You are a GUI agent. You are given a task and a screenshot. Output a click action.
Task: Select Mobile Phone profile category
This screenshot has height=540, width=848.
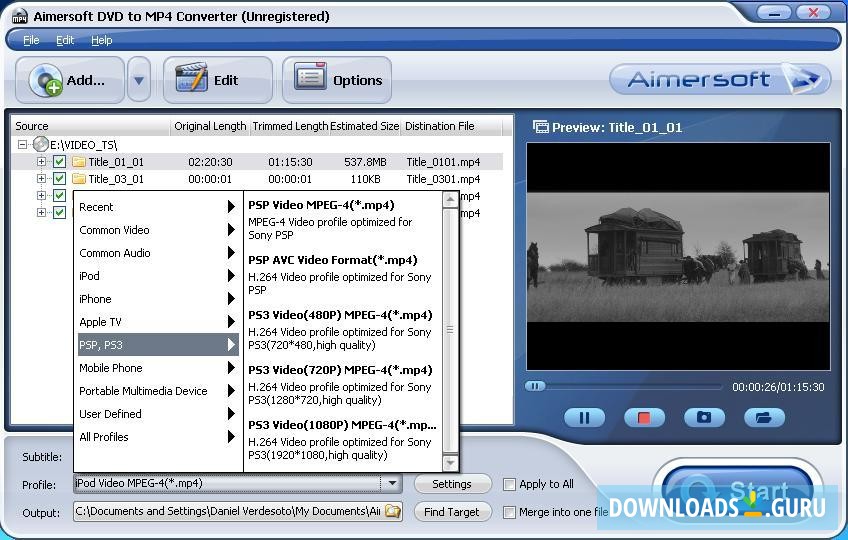111,368
